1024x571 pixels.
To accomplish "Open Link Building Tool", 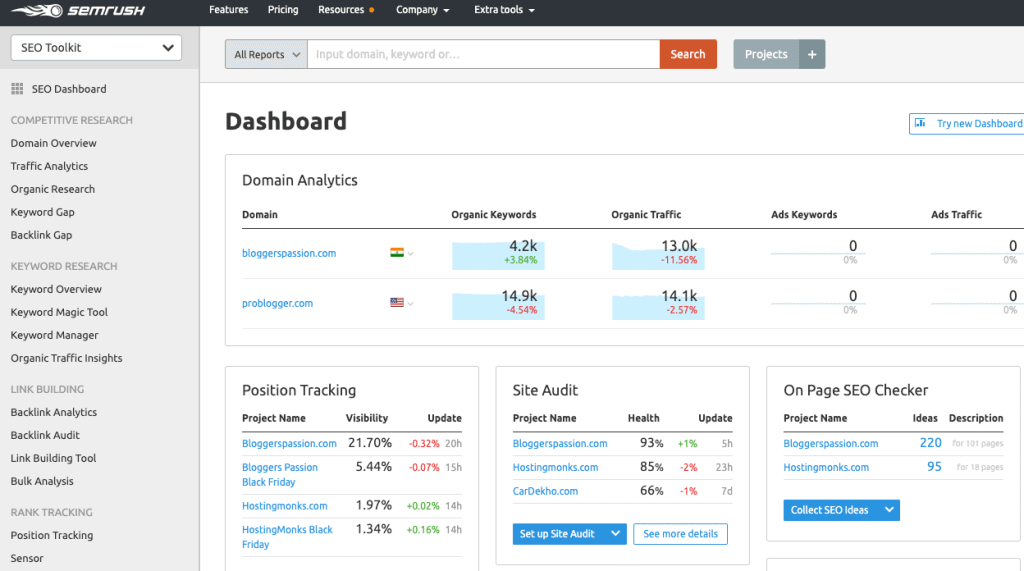I will tap(53, 458).
